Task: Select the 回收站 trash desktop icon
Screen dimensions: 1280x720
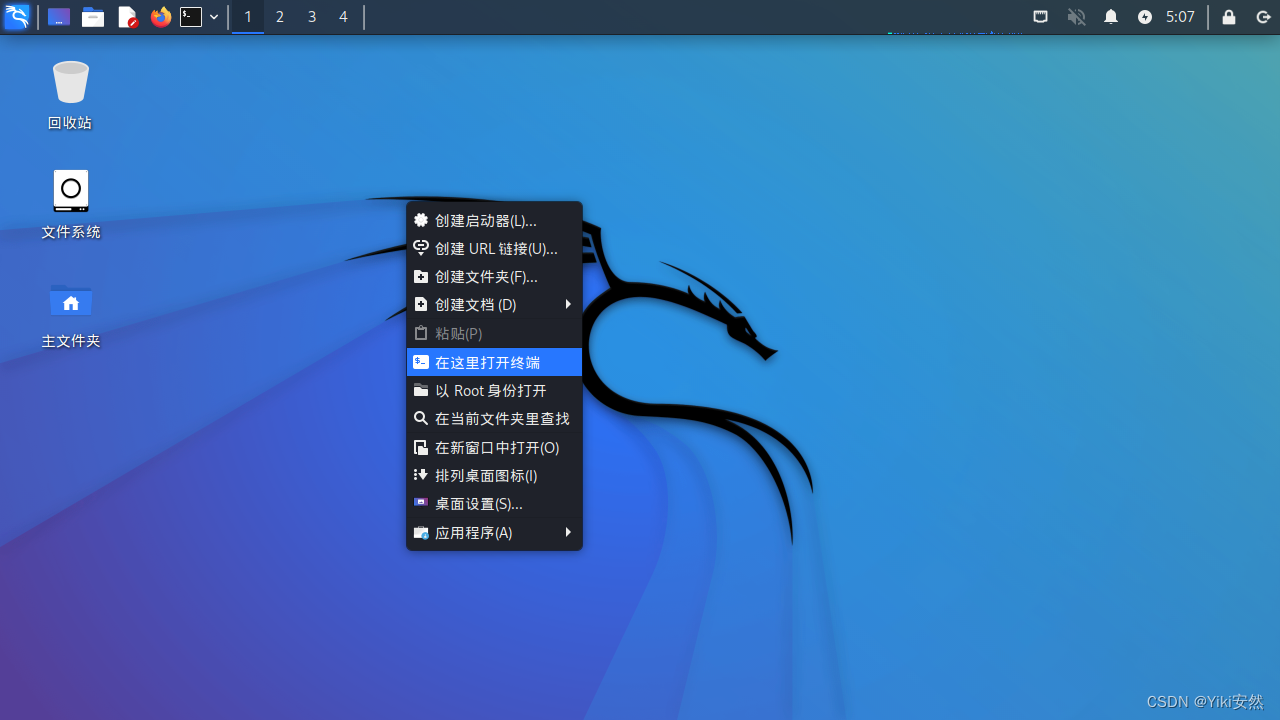Action: [x=70, y=95]
